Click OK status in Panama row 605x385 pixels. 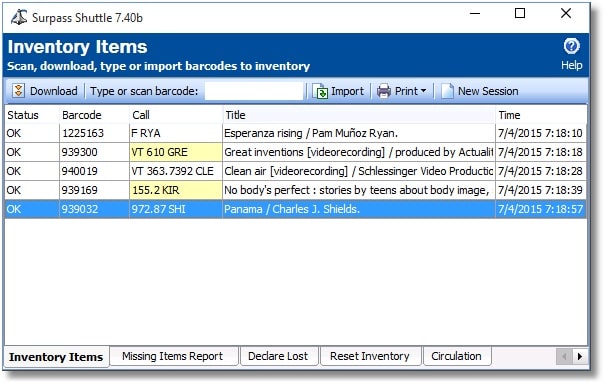[x=32, y=209]
